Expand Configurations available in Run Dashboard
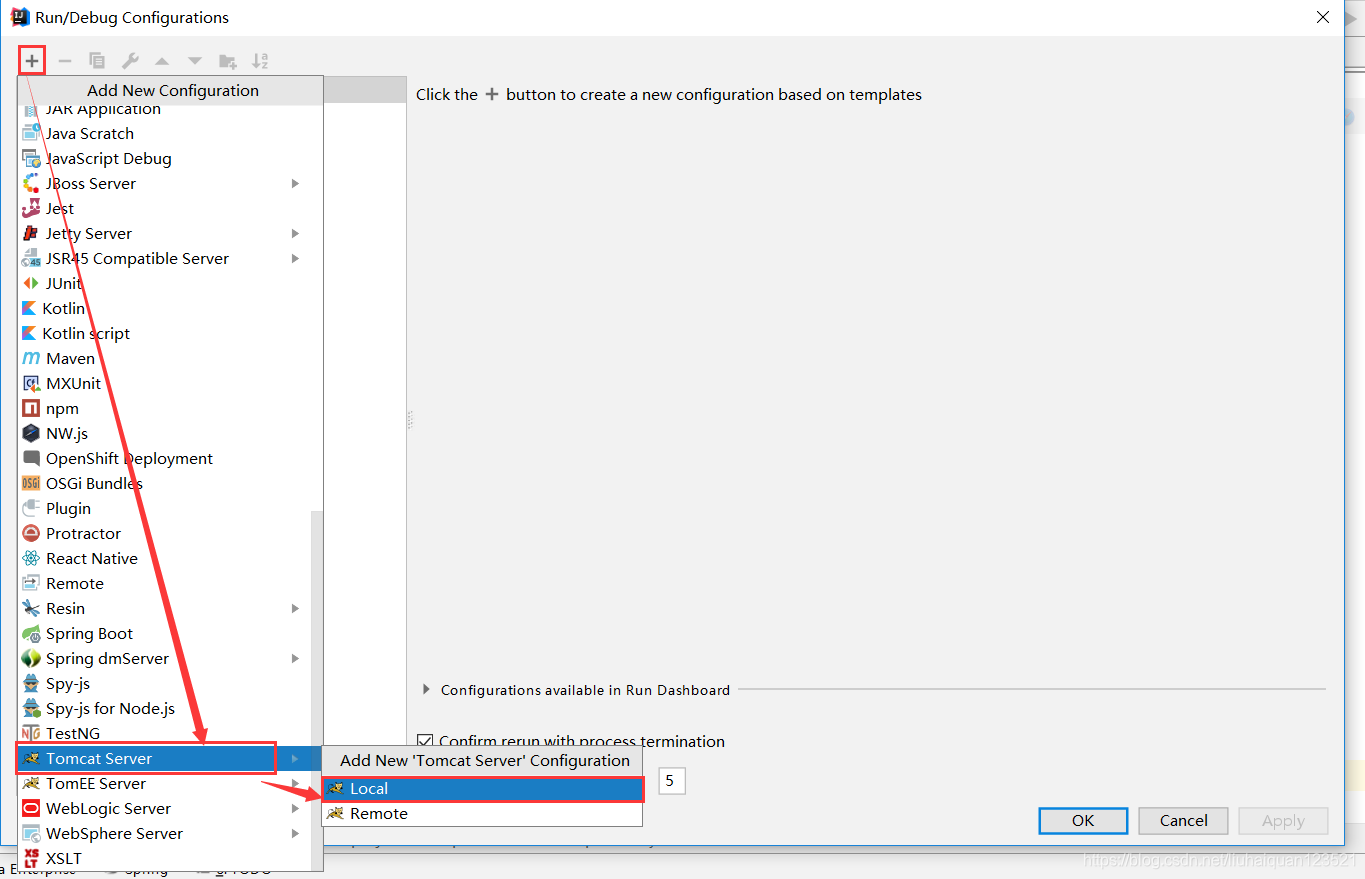This screenshot has height=879, width=1365. [x=427, y=689]
